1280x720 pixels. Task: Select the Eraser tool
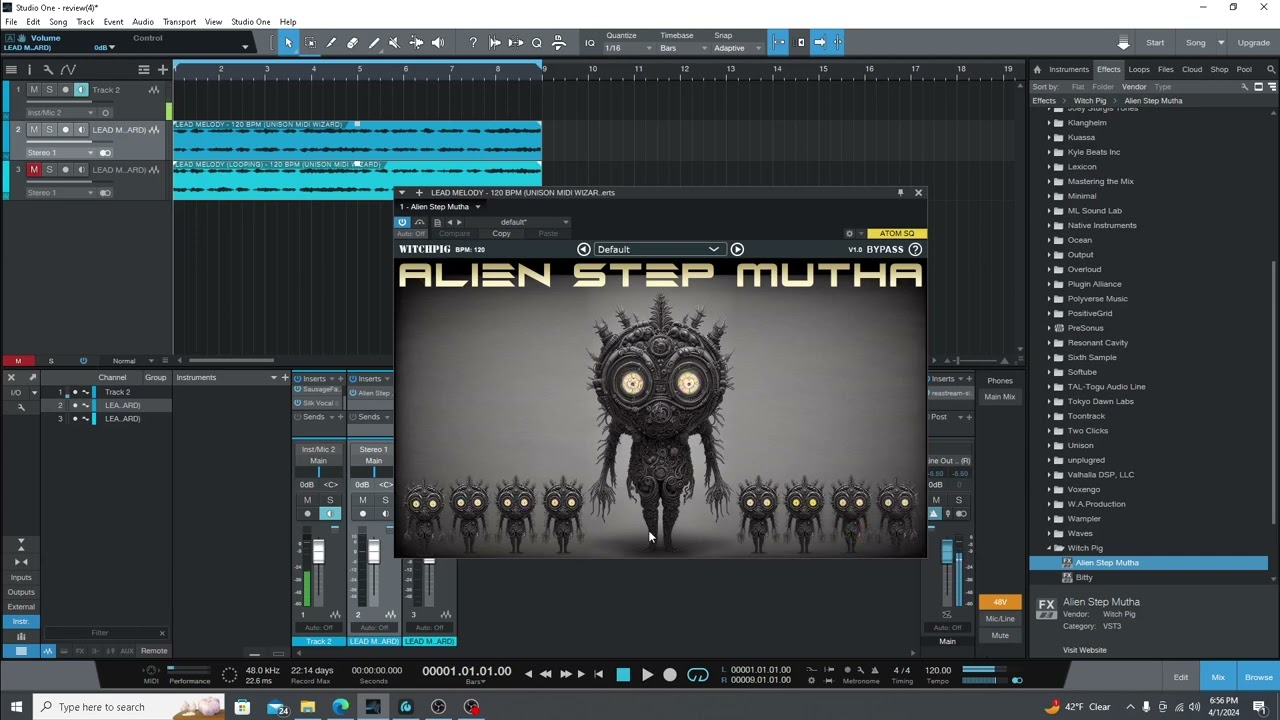click(x=352, y=43)
